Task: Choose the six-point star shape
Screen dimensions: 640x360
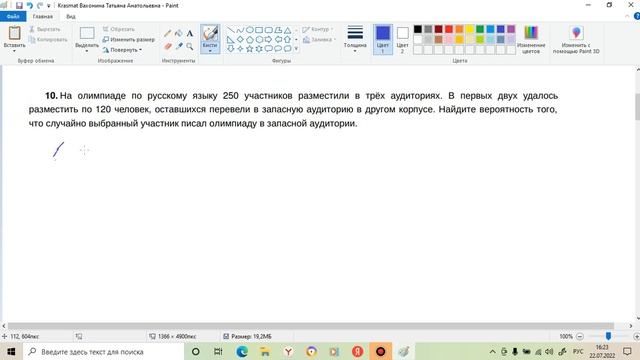Action: [x=259, y=49]
